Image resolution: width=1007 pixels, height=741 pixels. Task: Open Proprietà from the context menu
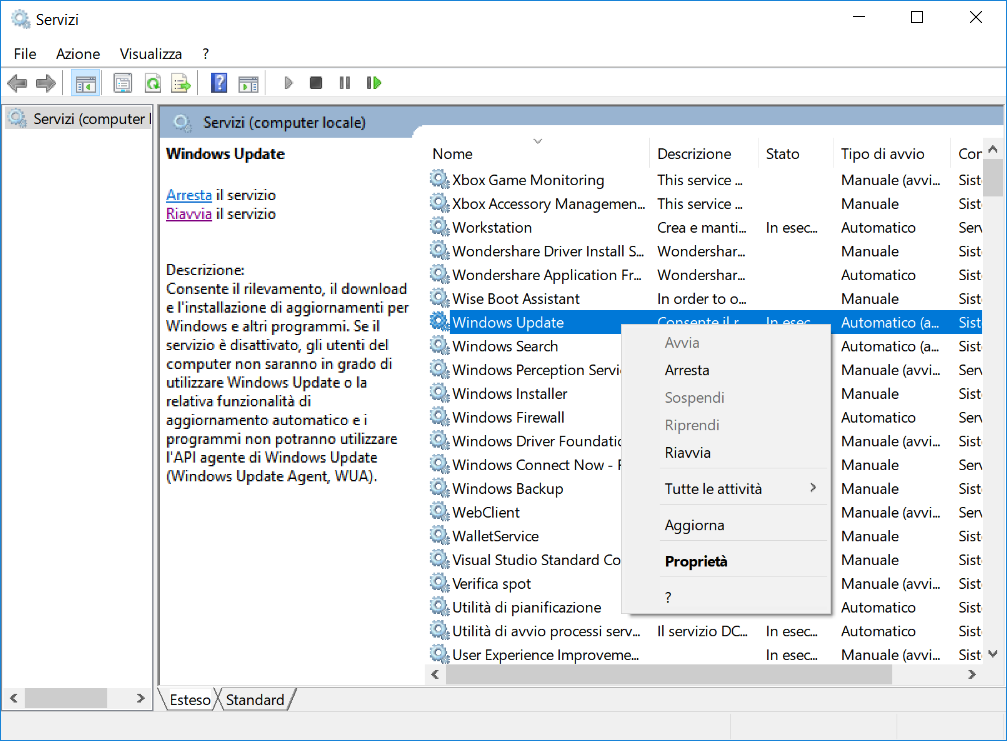click(x=726, y=561)
